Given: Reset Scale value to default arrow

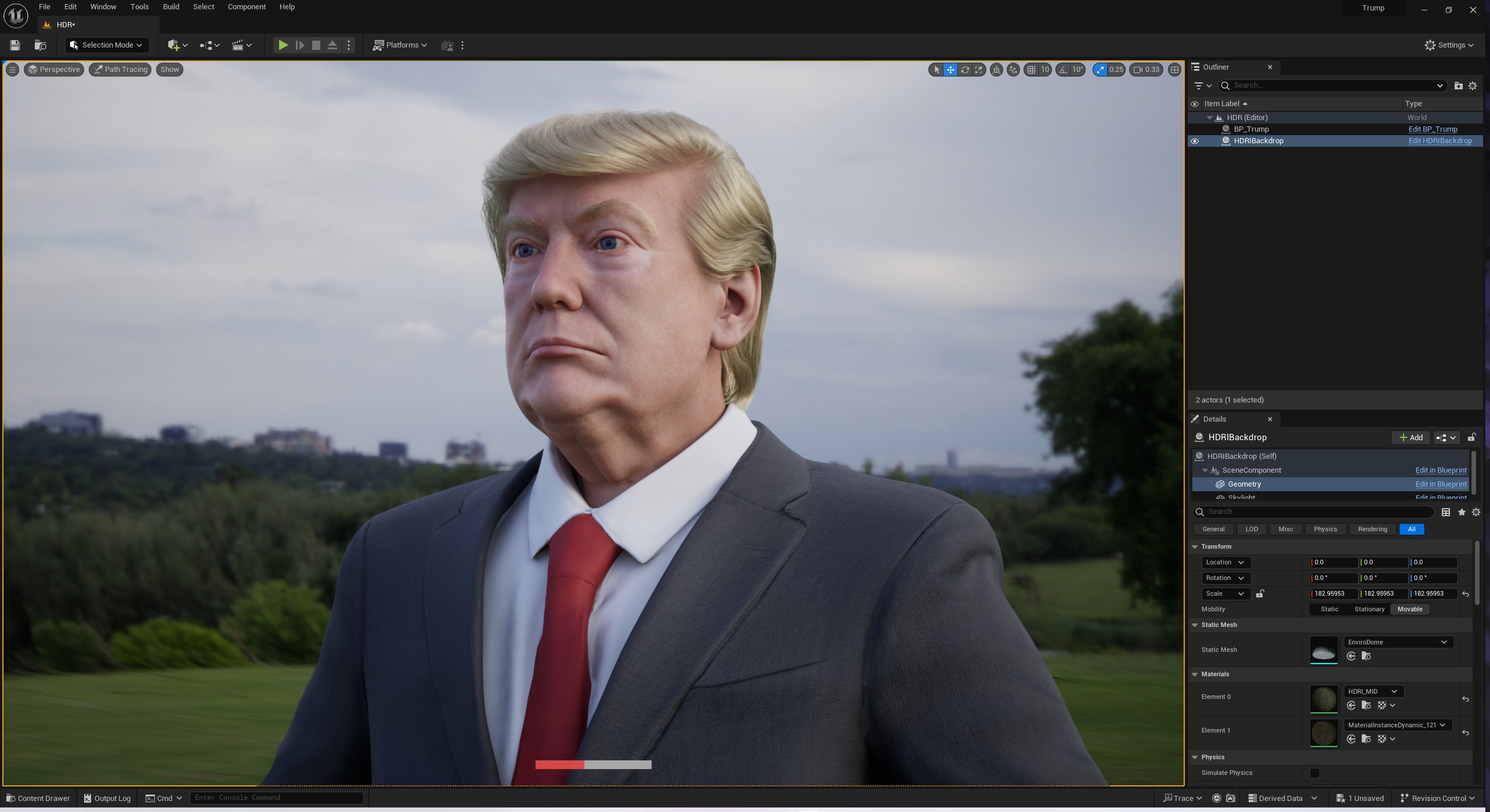Looking at the screenshot, I should (x=1466, y=594).
